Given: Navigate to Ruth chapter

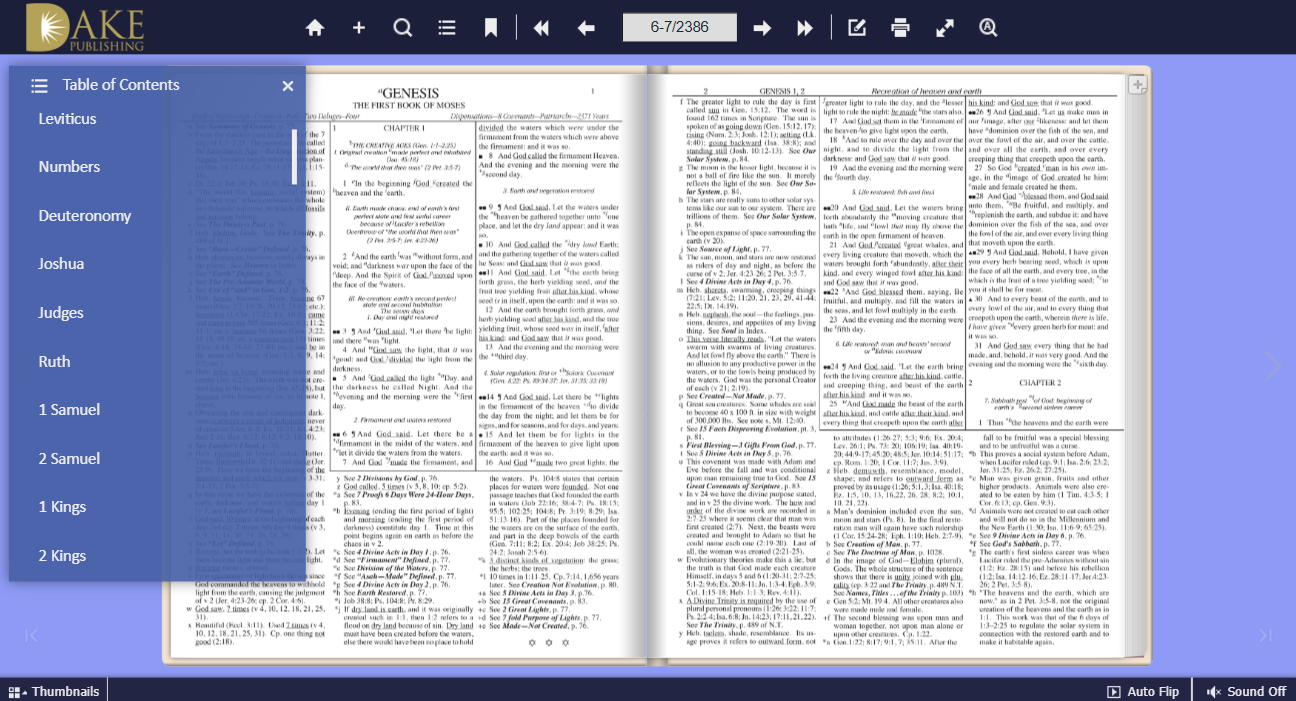Looking at the screenshot, I should coord(55,362).
